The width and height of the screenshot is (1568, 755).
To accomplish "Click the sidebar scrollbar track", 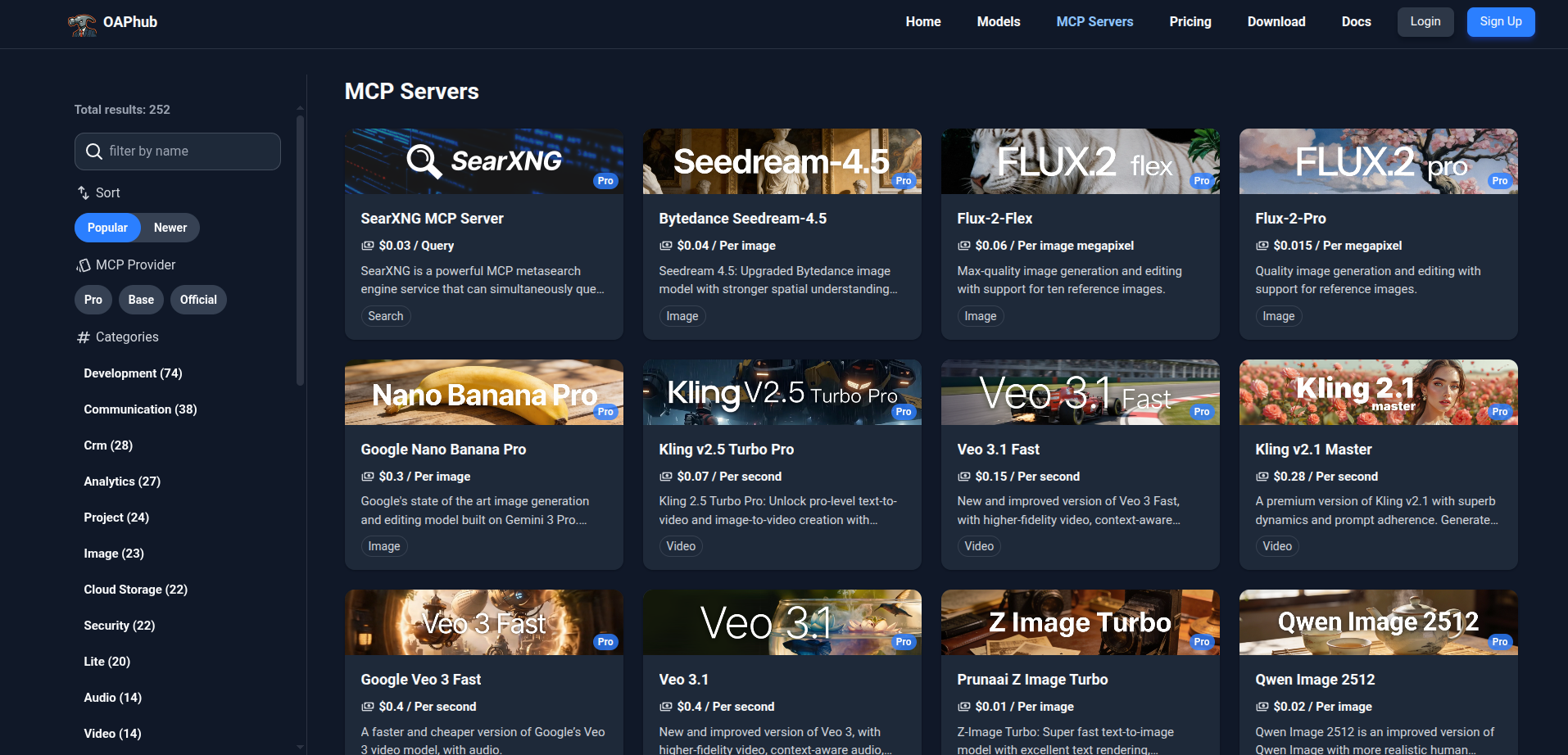I will tap(298, 409).
